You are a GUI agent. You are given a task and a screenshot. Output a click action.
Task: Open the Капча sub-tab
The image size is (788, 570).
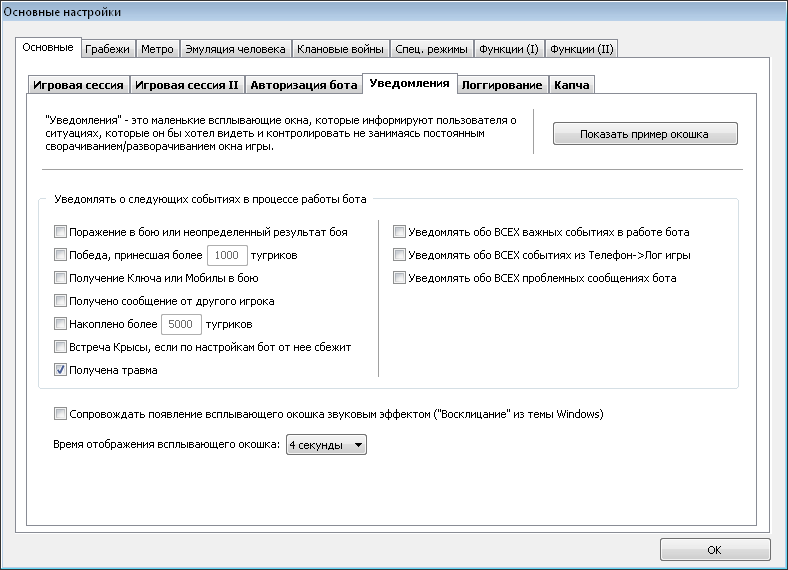click(572, 85)
